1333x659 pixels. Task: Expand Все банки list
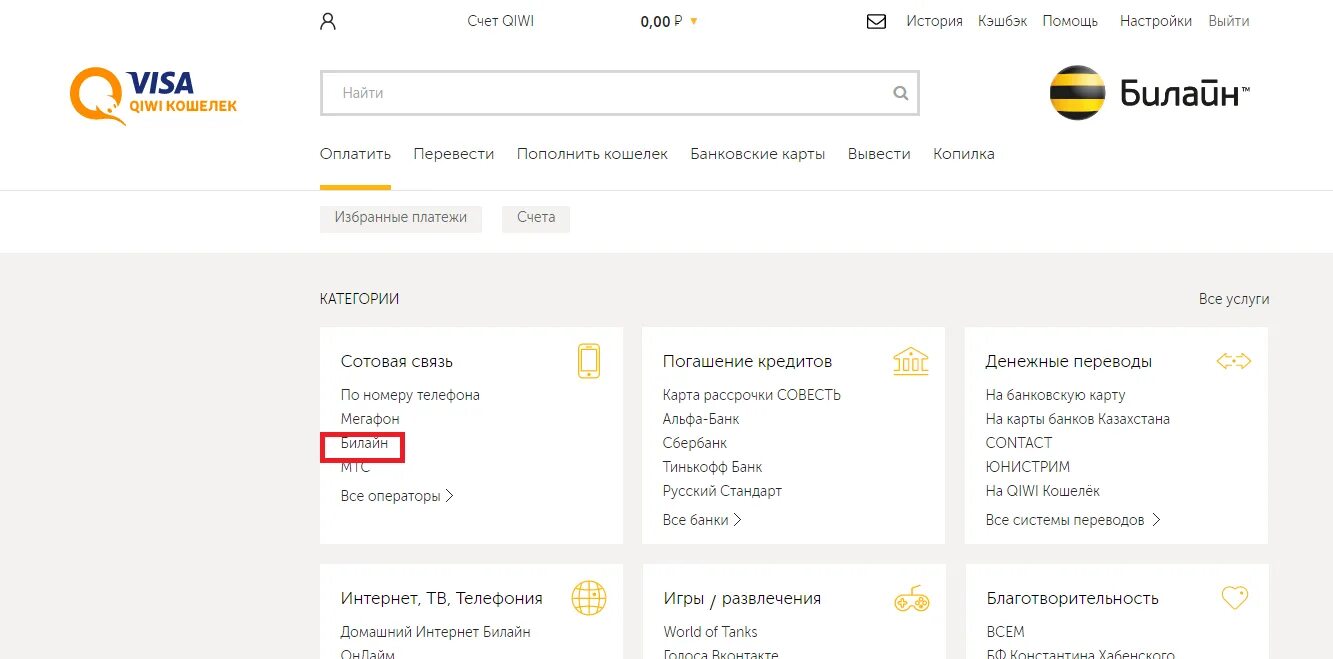point(702,520)
